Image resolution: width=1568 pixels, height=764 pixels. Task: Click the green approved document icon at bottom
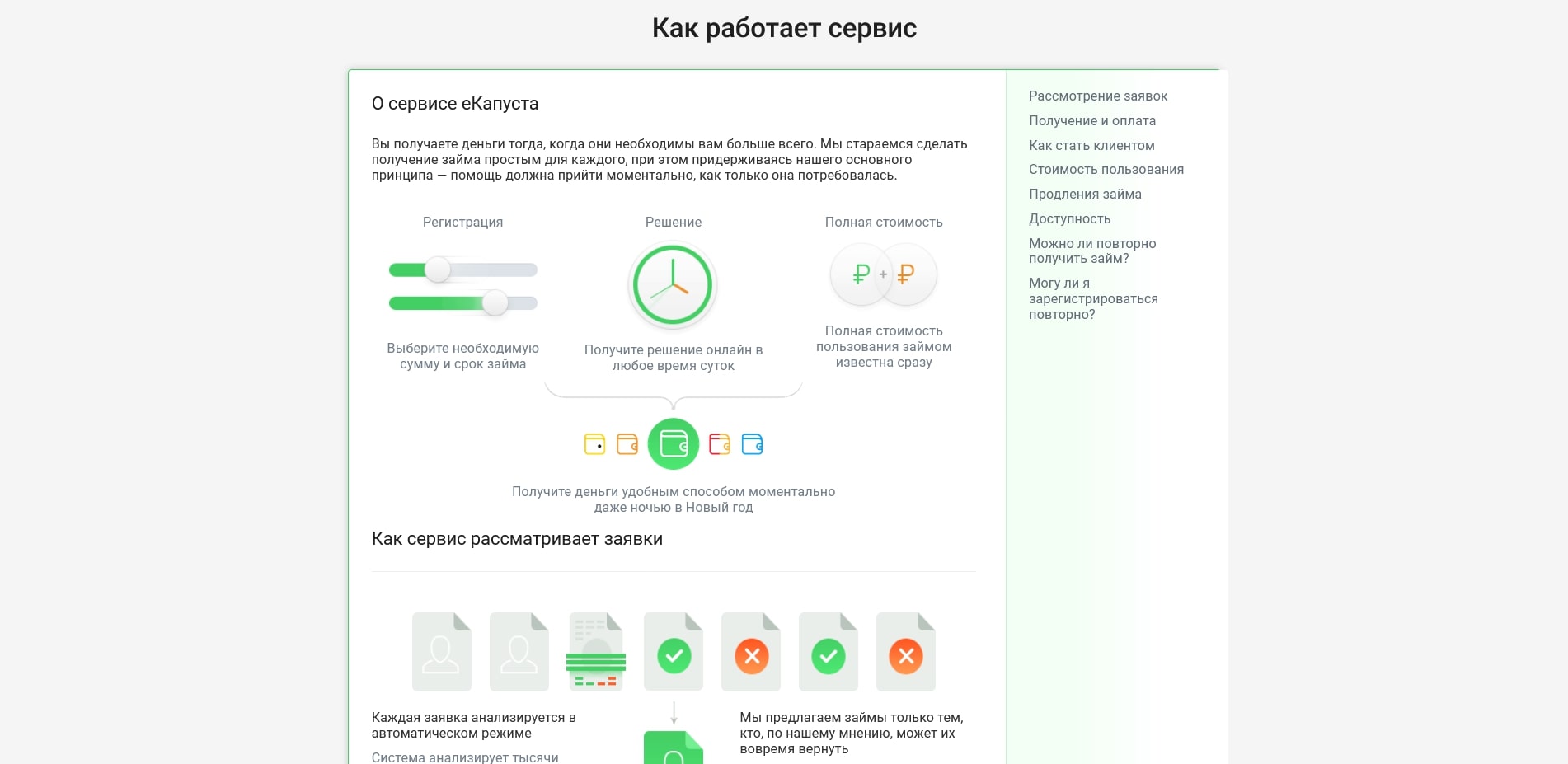674,748
